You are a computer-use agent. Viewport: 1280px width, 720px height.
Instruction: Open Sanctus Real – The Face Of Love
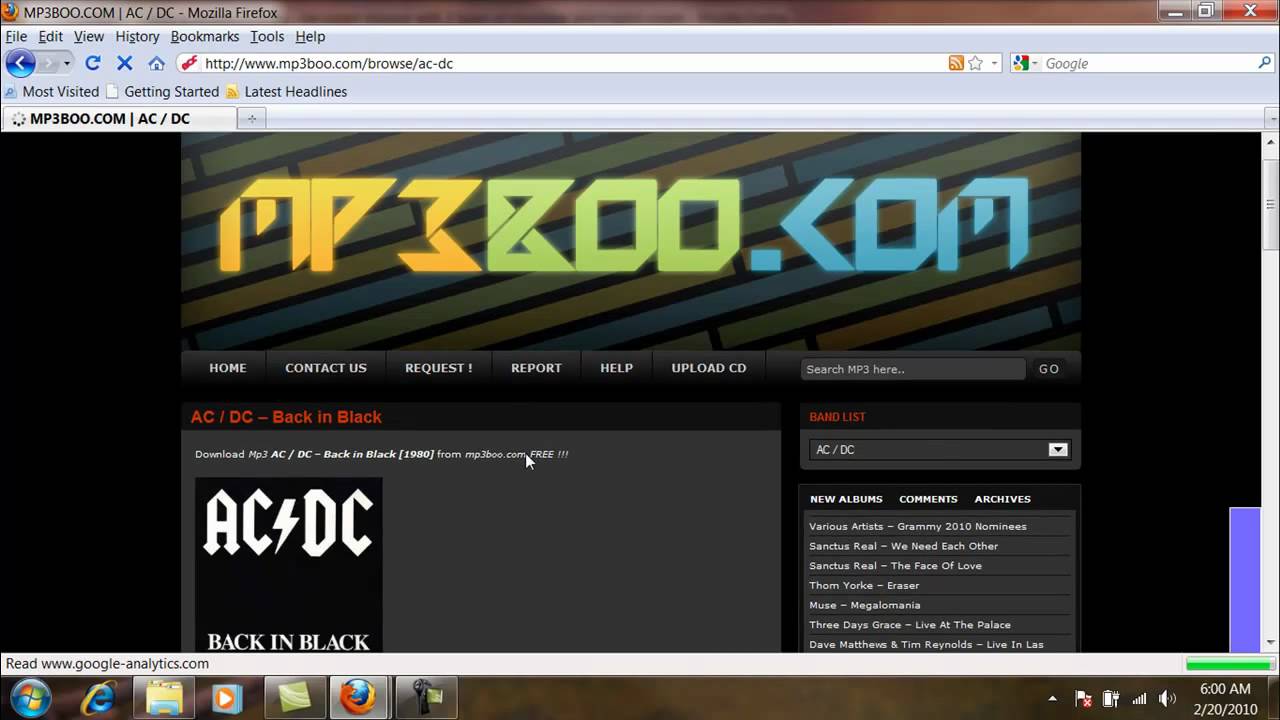click(895, 566)
